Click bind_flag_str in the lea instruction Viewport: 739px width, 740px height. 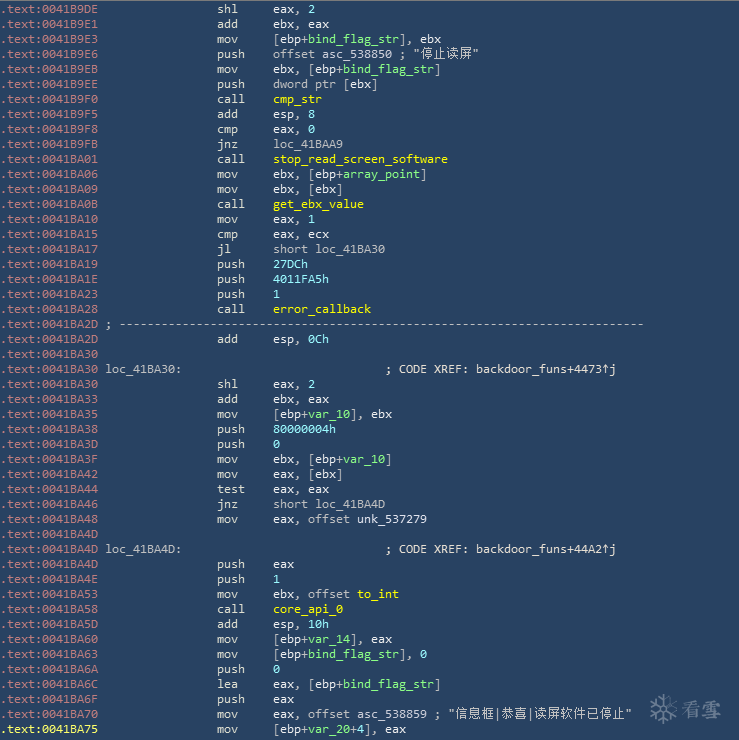[388, 684]
